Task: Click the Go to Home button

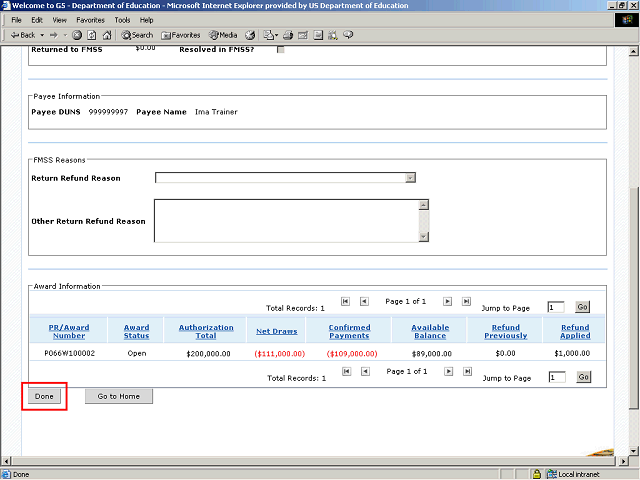Action: tap(118, 396)
